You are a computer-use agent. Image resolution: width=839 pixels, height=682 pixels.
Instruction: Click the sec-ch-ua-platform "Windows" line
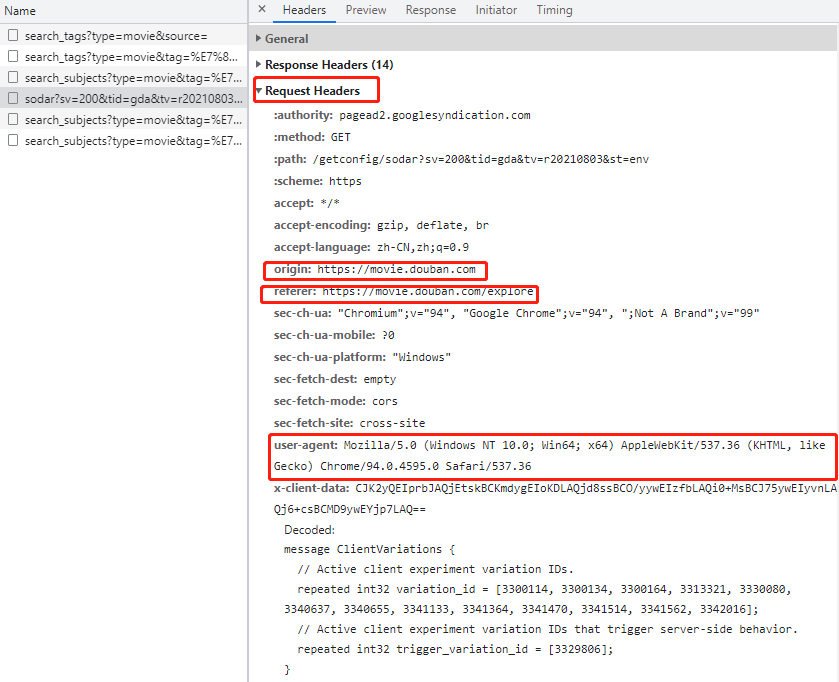click(362, 357)
